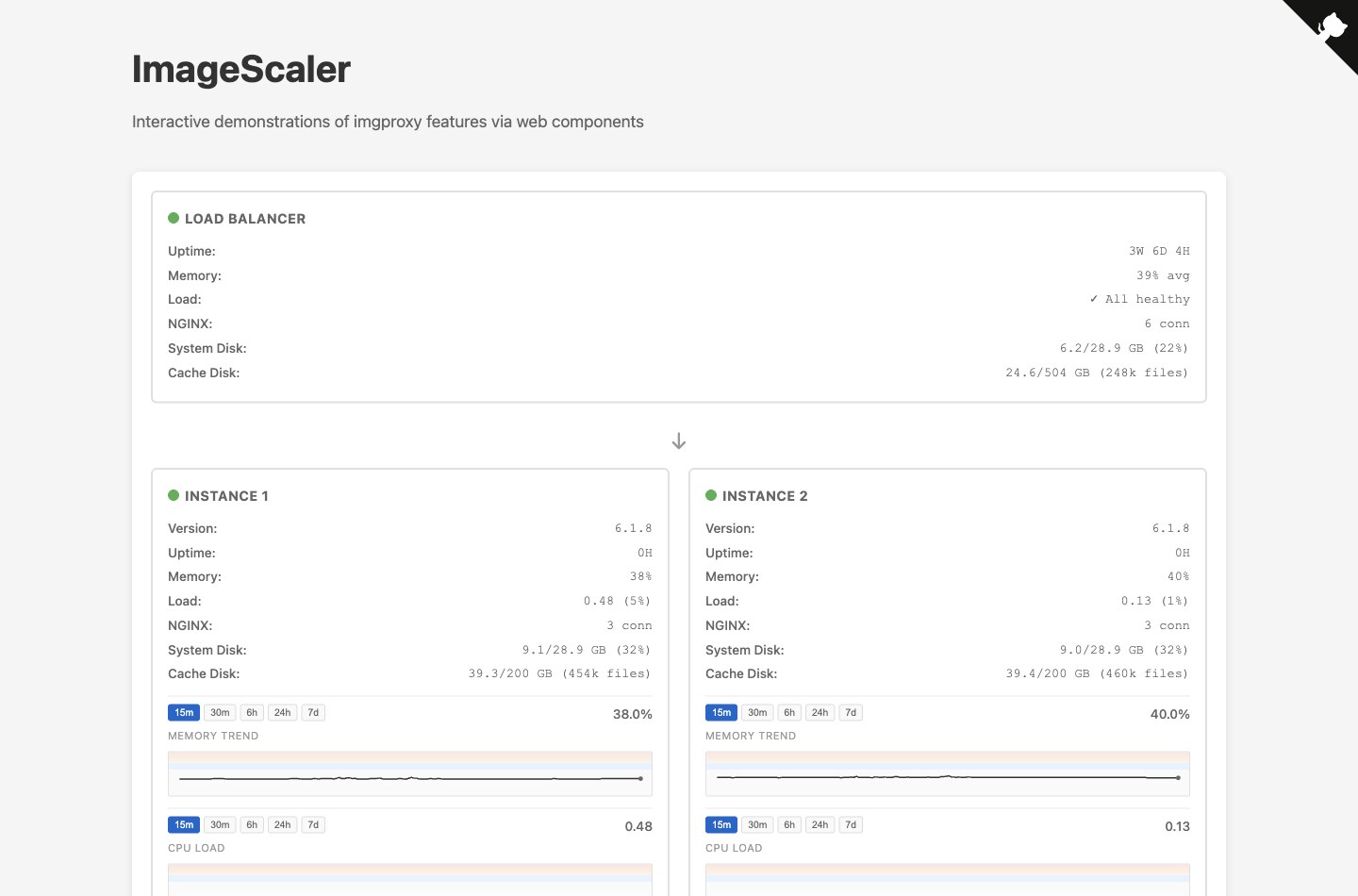The height and width of the screenshot is (896, 1358).
Task: Click the Instance 1 green status dot
Action: (x=174, y=495)
